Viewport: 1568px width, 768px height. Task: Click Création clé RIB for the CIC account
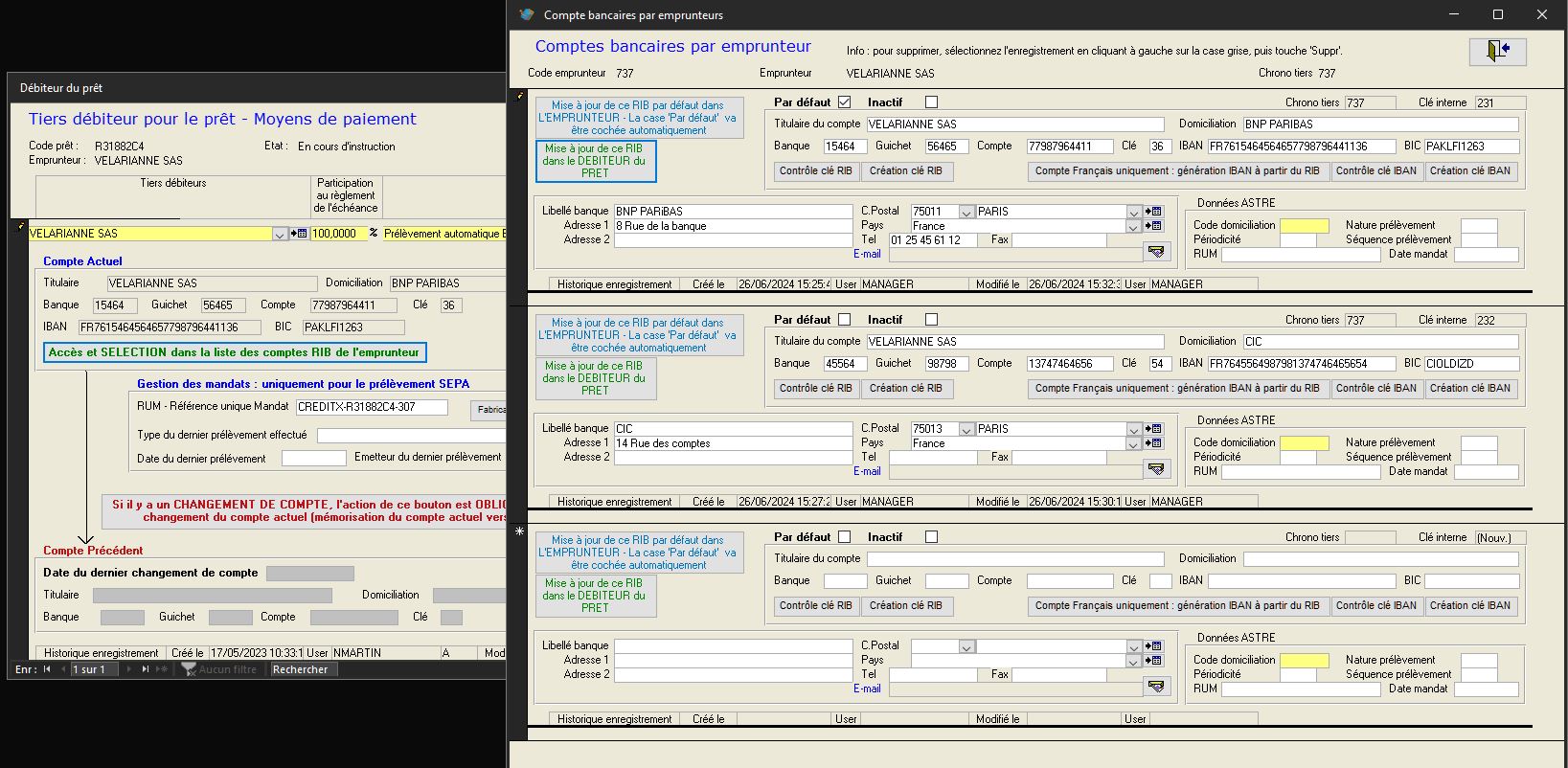pyautogui.click(x=906, y=389)
